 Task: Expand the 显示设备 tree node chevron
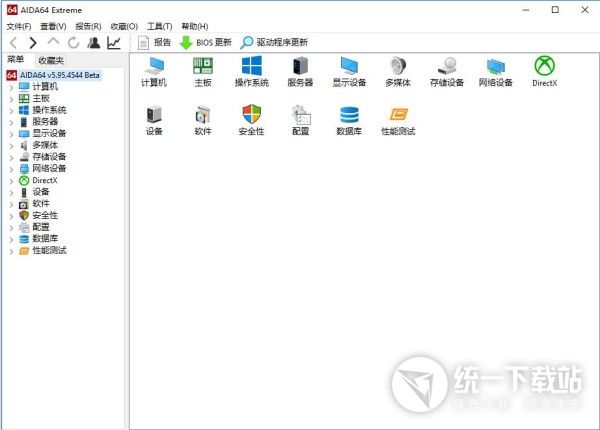coord(11,134)
